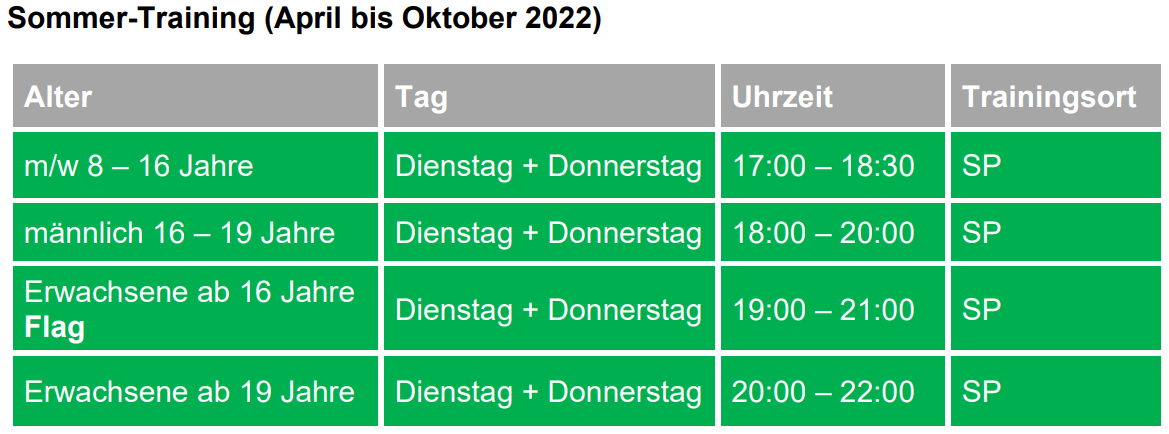Click the Uhrzeit column header
This screenshot has width=1169, height=434.
(833, 95)
